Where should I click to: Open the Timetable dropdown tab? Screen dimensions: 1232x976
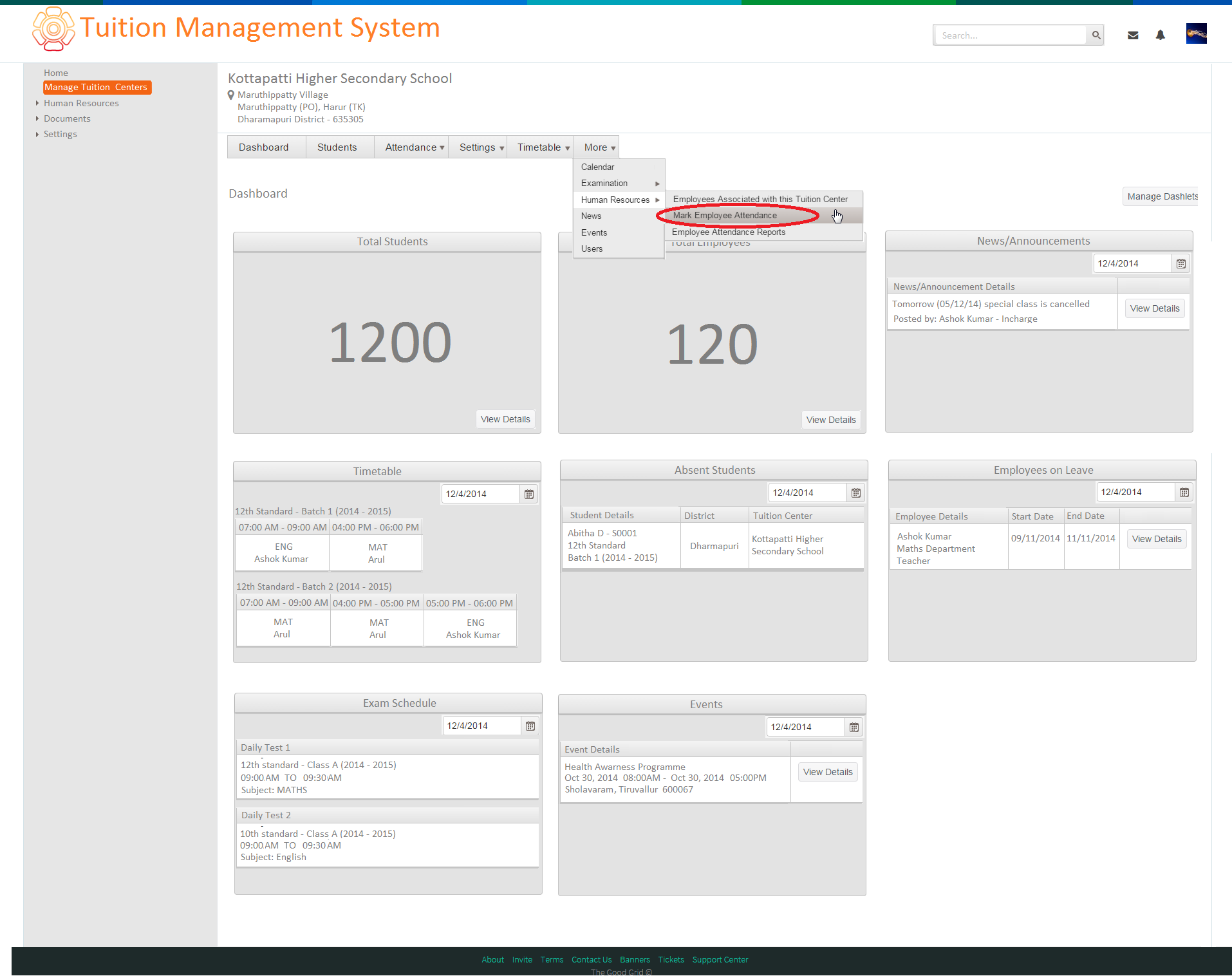(x=543, y=147)
